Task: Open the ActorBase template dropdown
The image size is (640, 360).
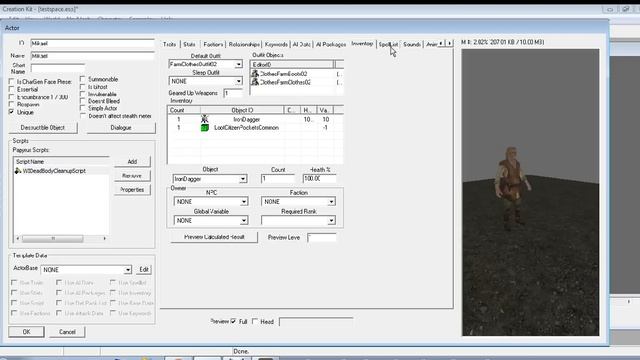Action: 128,270
